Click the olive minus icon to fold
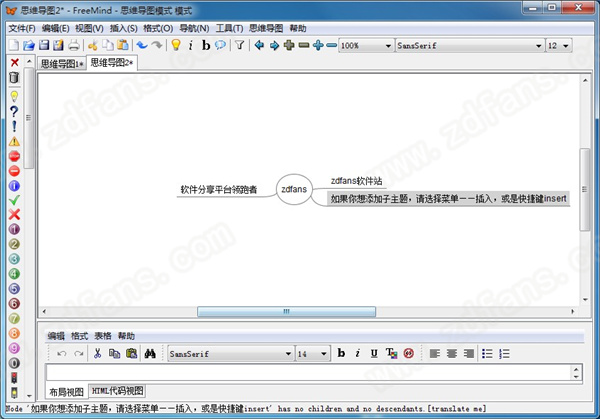 tap(304, 45)
